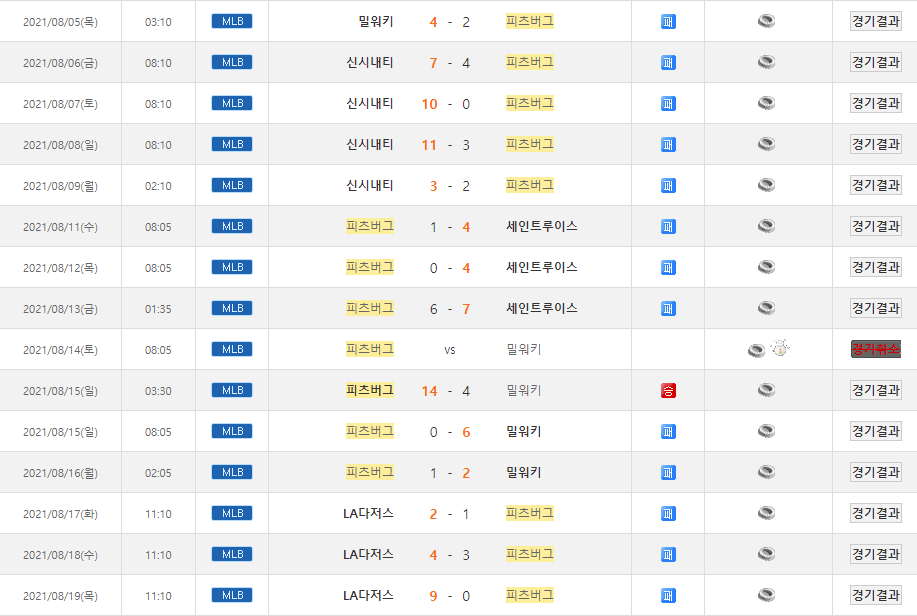Click the 경기취소 label on 08/14
This screenshot has height=616, width=917.
(875, 349)
